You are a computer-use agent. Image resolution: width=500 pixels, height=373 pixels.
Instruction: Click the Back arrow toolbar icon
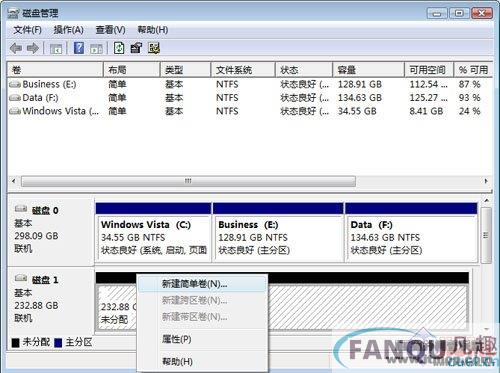(16, 49)
